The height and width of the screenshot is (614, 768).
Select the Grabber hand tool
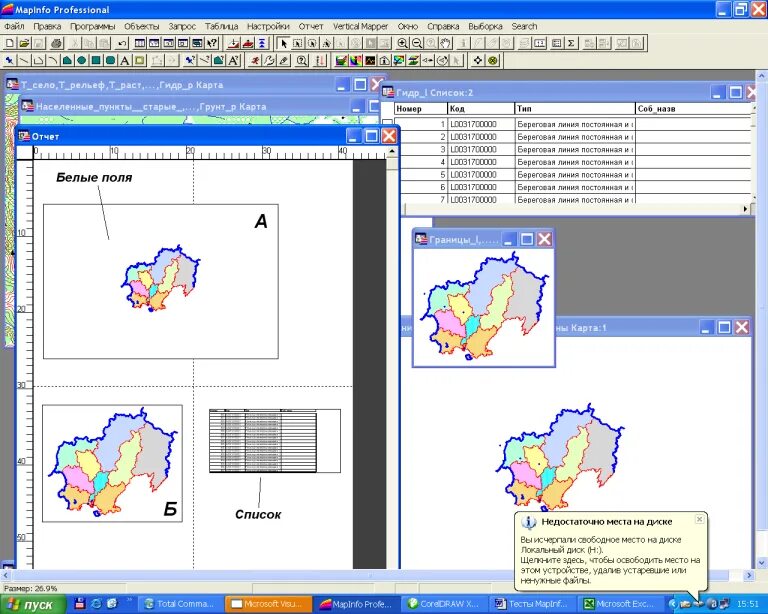(445, 43)
